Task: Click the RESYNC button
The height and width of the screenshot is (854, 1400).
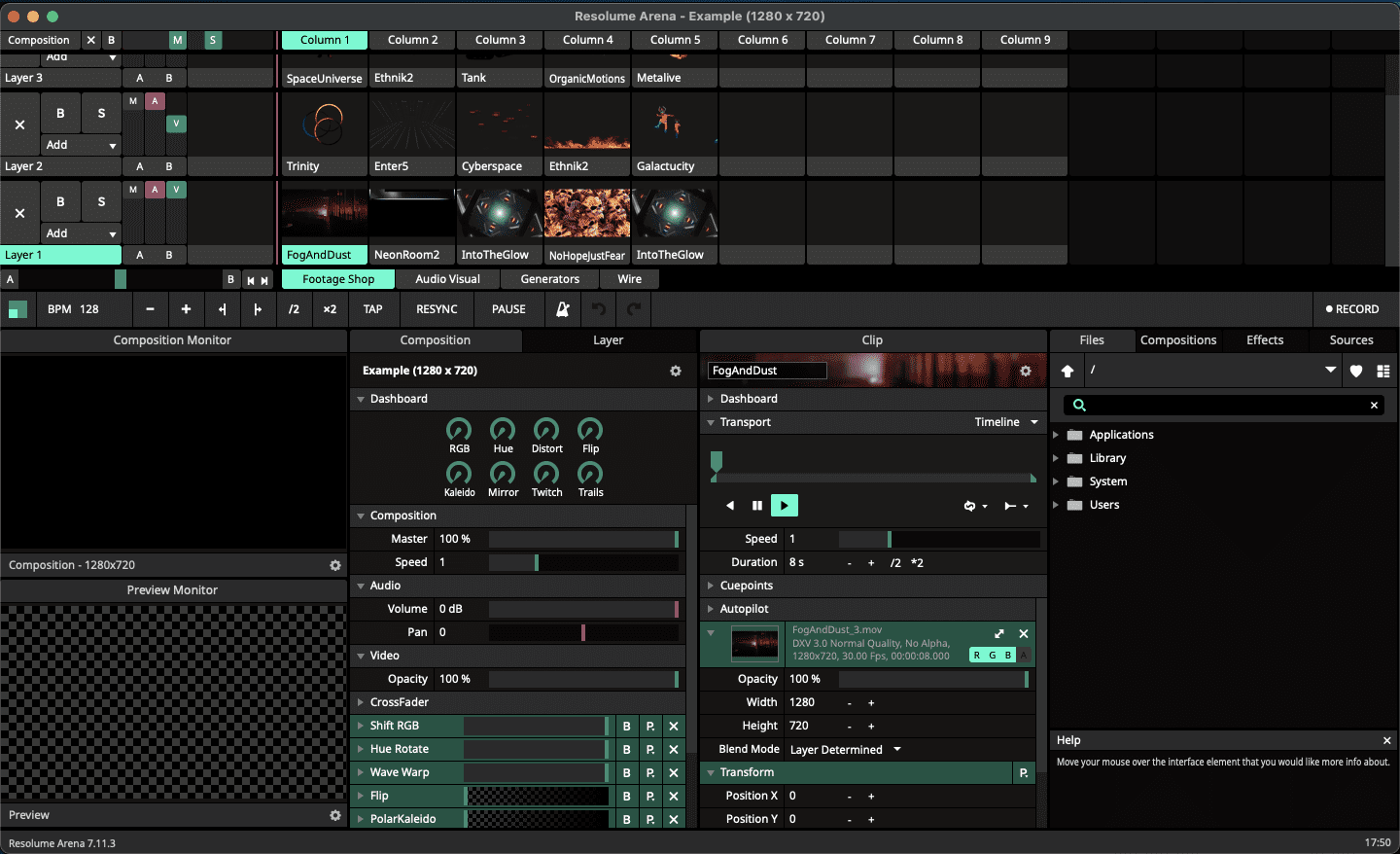Action: click(x=437, y=309)
